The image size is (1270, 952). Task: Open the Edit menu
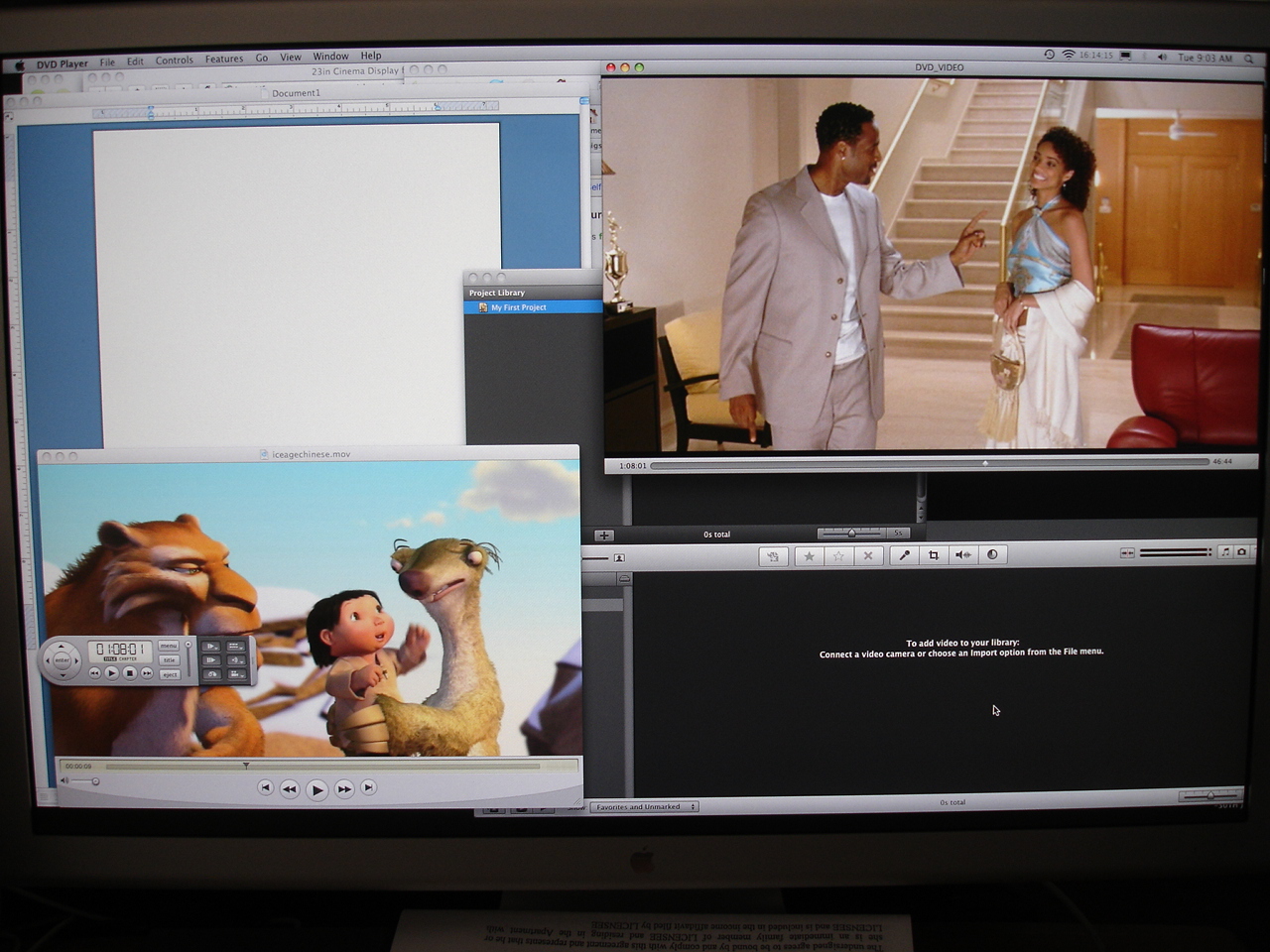(135, 61)
